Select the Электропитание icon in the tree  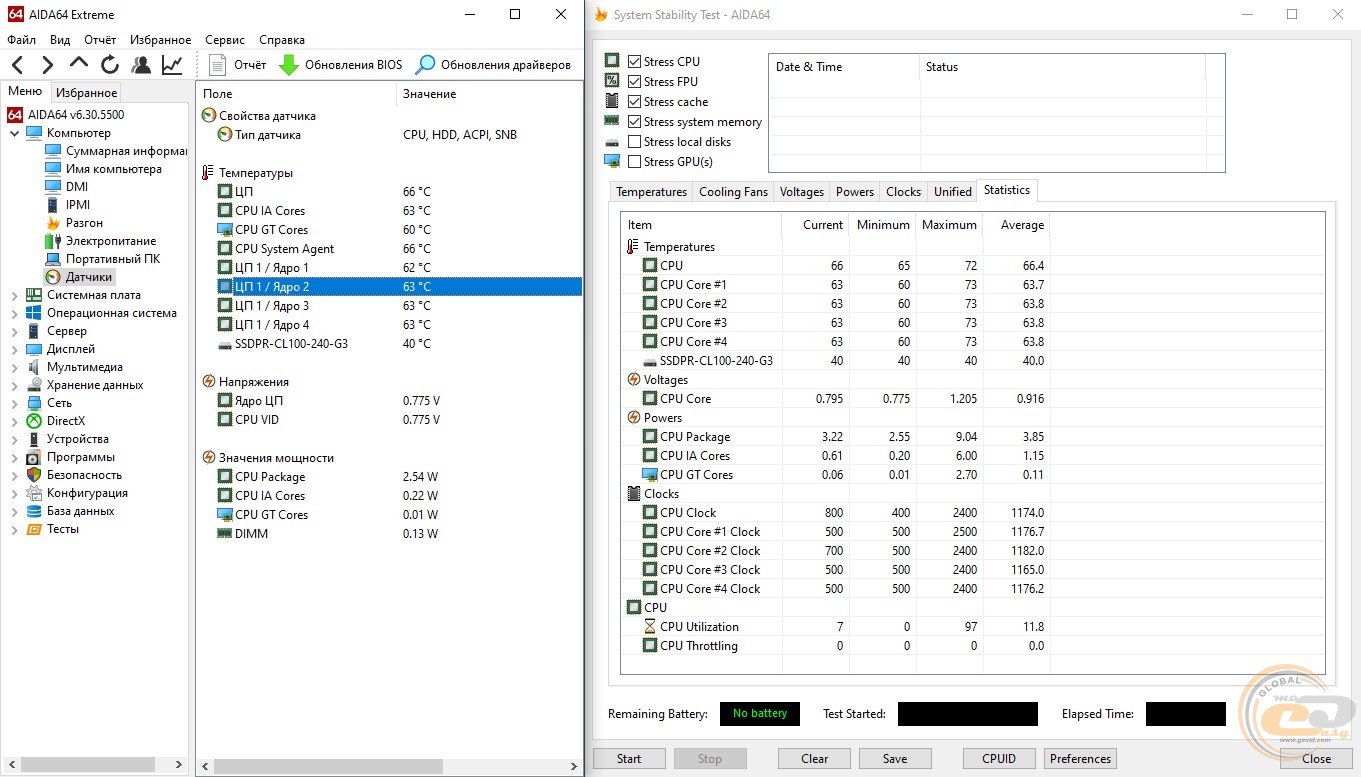(53, 241)
